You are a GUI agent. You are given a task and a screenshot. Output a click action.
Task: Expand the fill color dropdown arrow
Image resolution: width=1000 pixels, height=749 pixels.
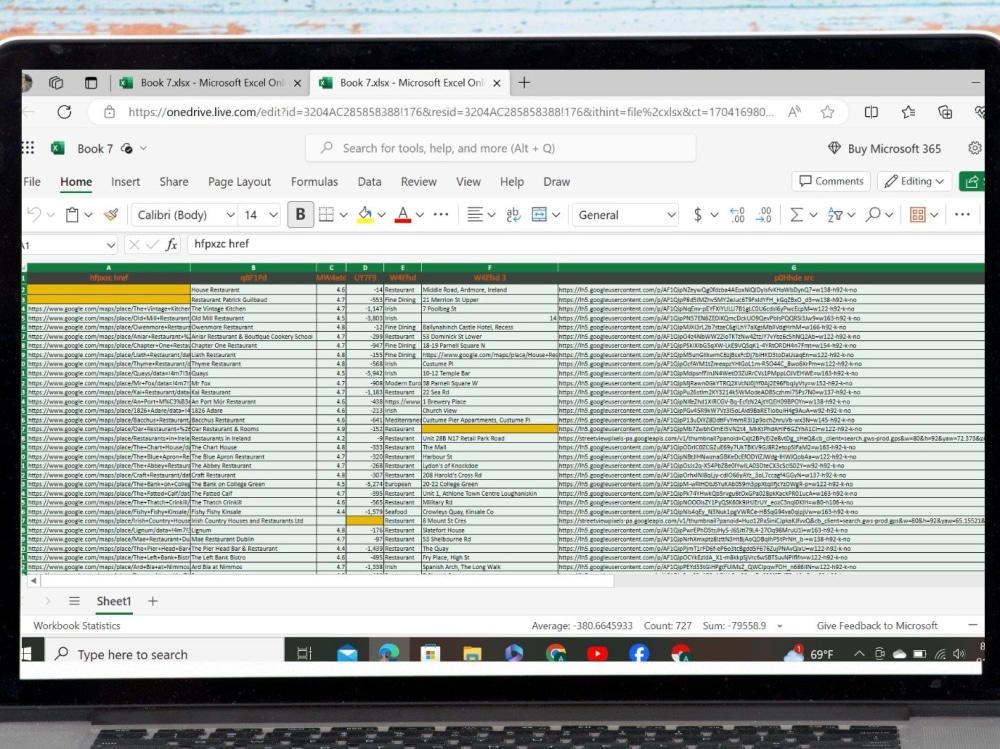(x=381, y=215)
